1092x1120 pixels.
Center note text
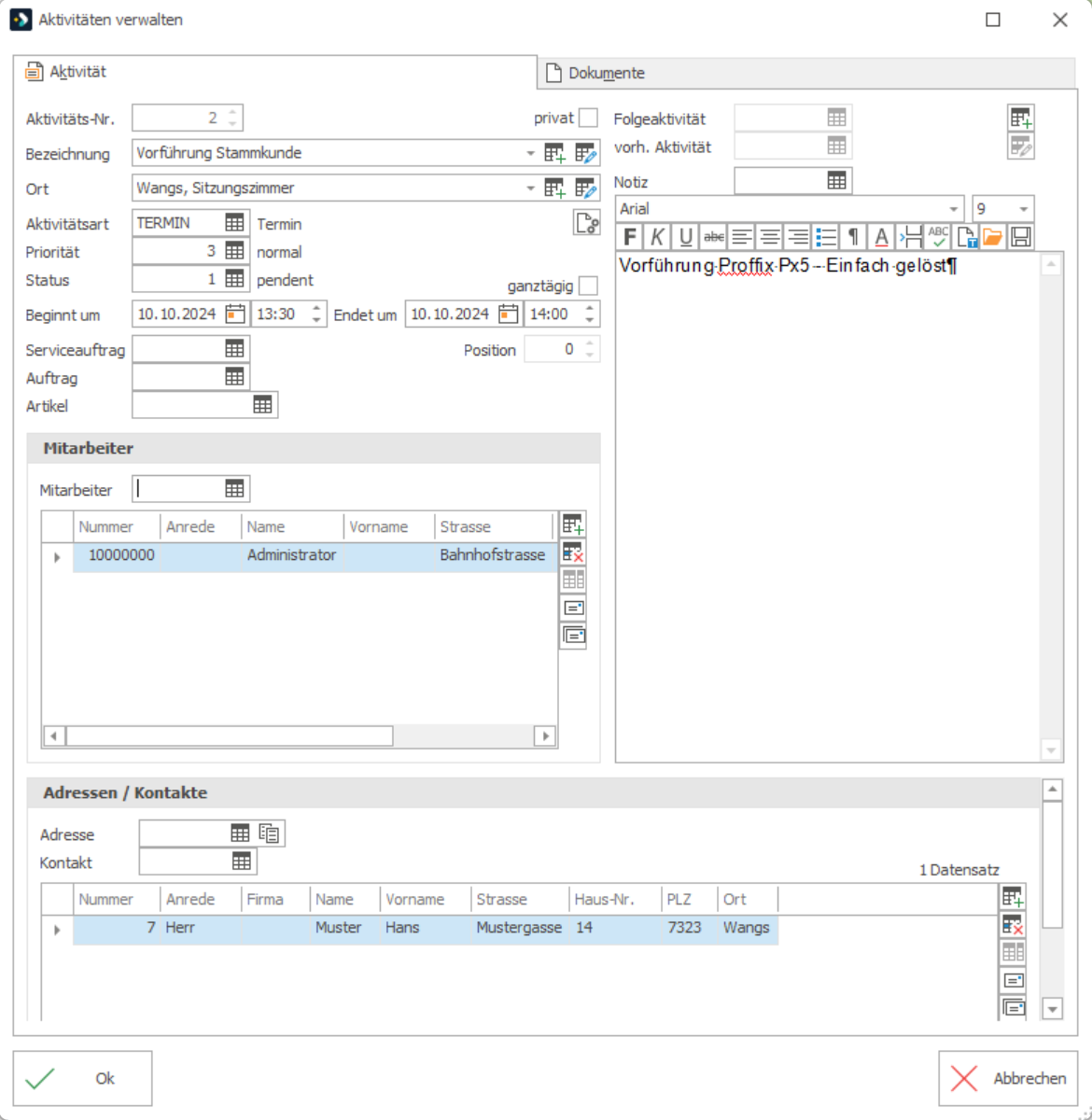770,237
